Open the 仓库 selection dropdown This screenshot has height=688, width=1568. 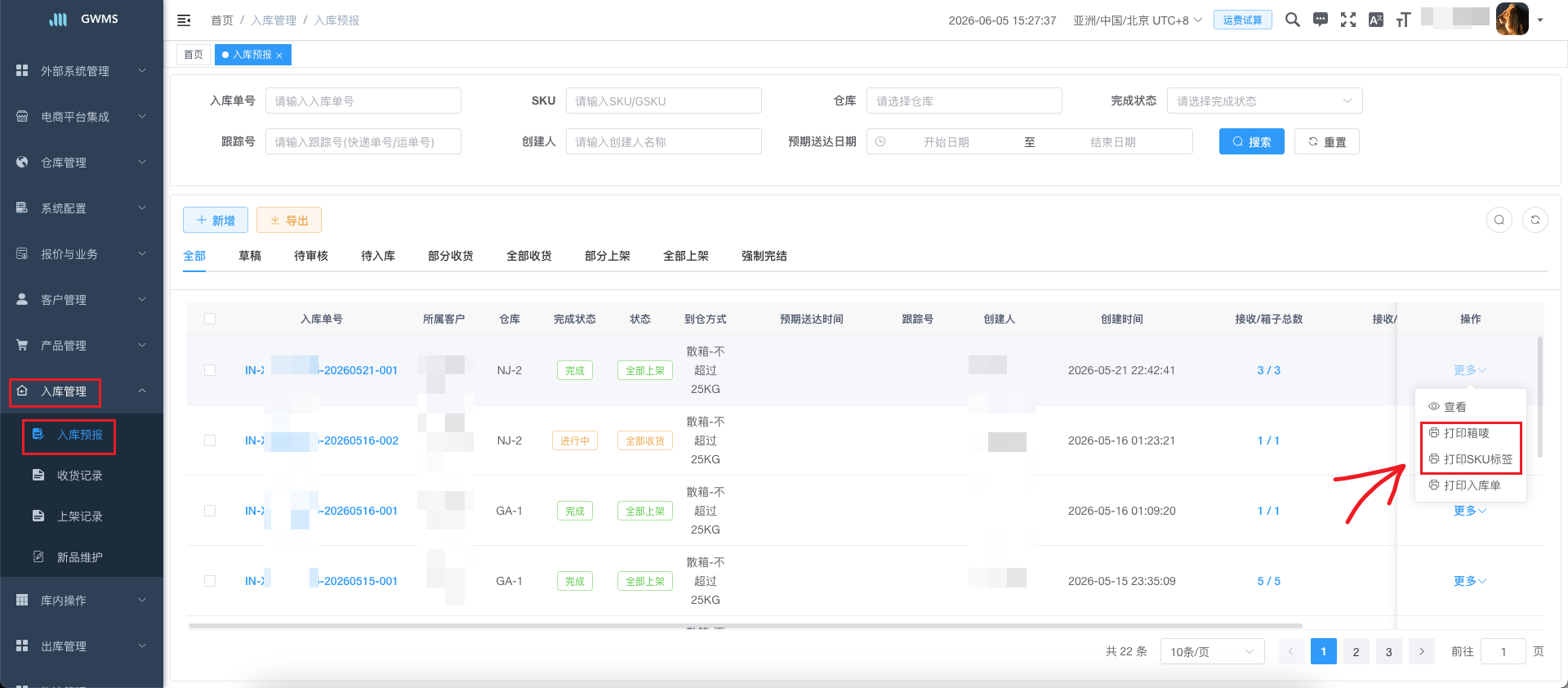pos(964,101)
